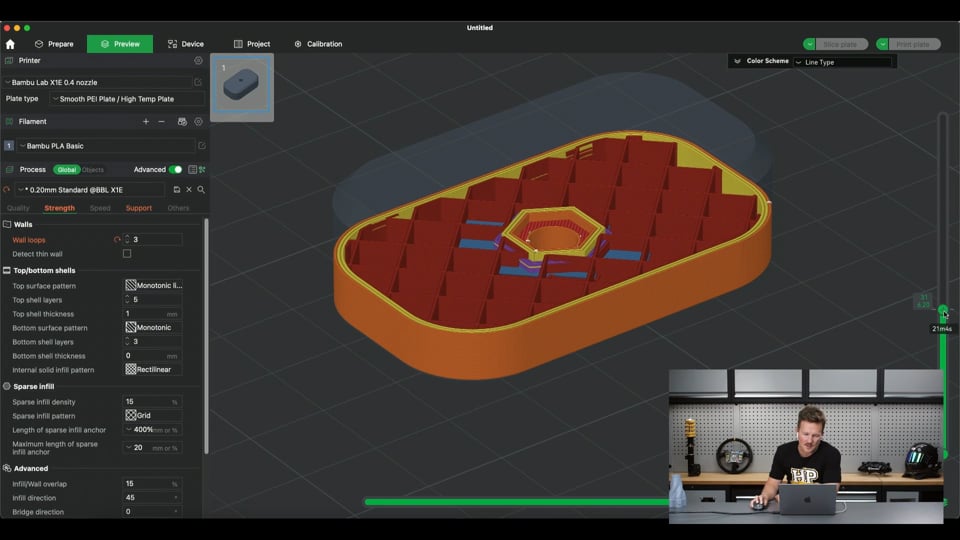This screenshot has width=960, height=540.
Task: Go to the Home screen icon
Action: coord(10,44)
